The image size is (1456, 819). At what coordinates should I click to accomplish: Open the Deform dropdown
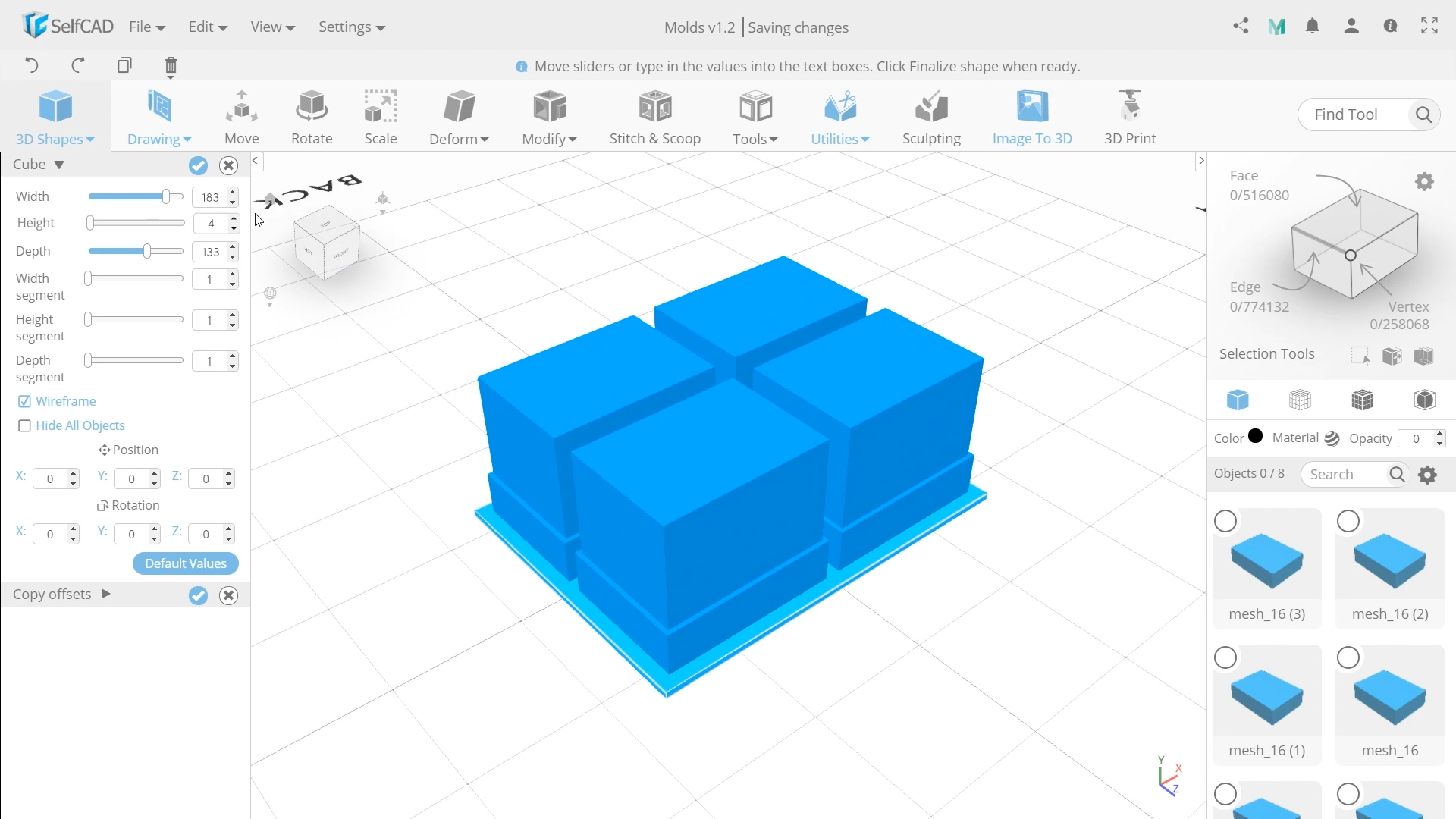tap(459, 118)
